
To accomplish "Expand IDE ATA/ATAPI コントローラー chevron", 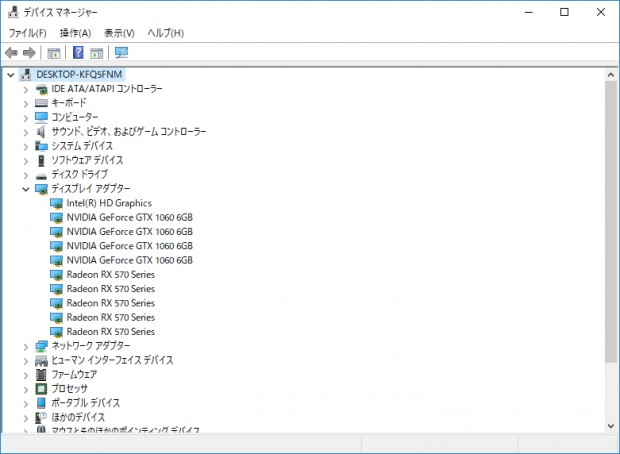I will pos(26,90).
